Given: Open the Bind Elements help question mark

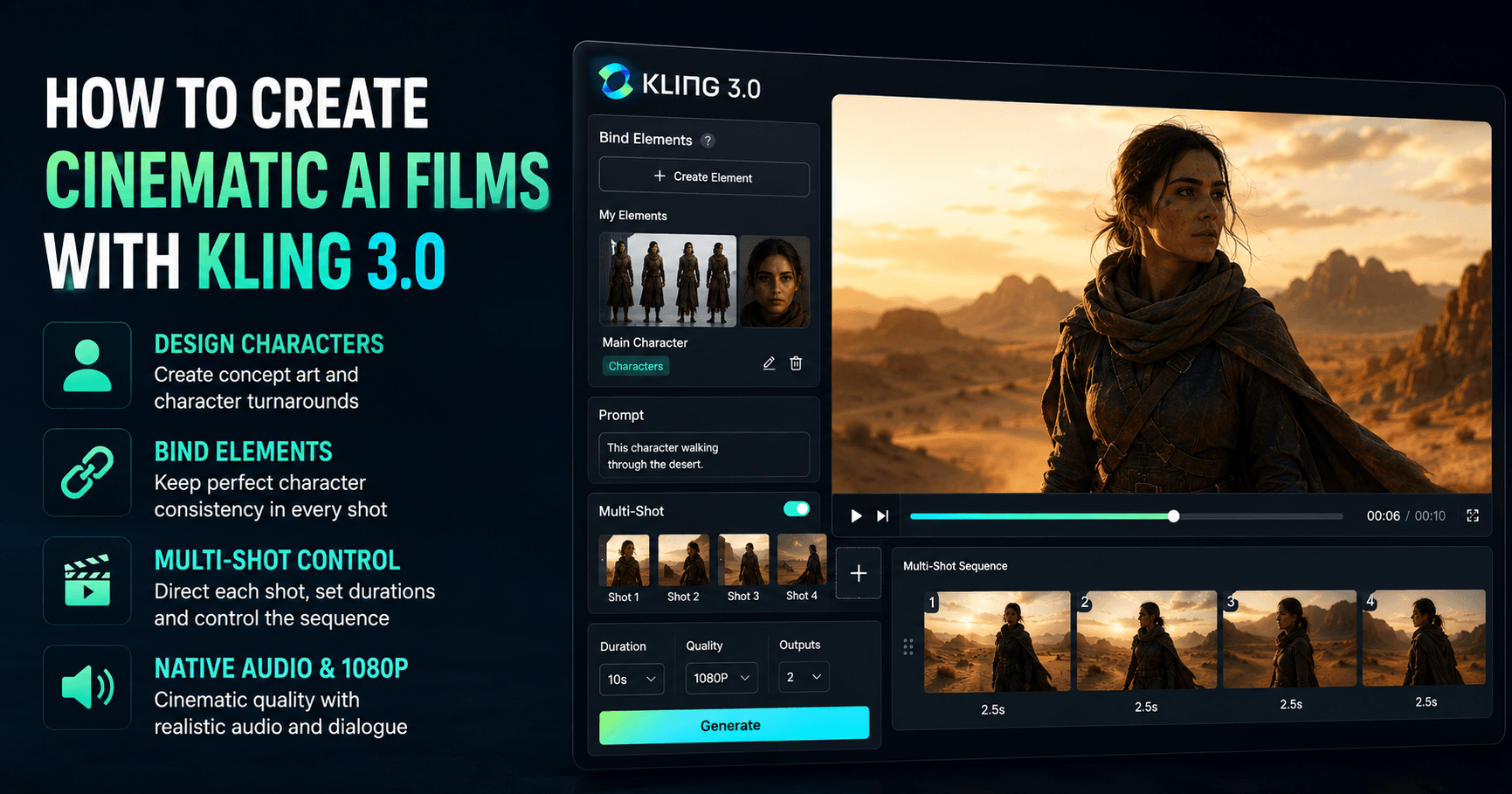Looking at the screenshot, I should tap(708, 141).
